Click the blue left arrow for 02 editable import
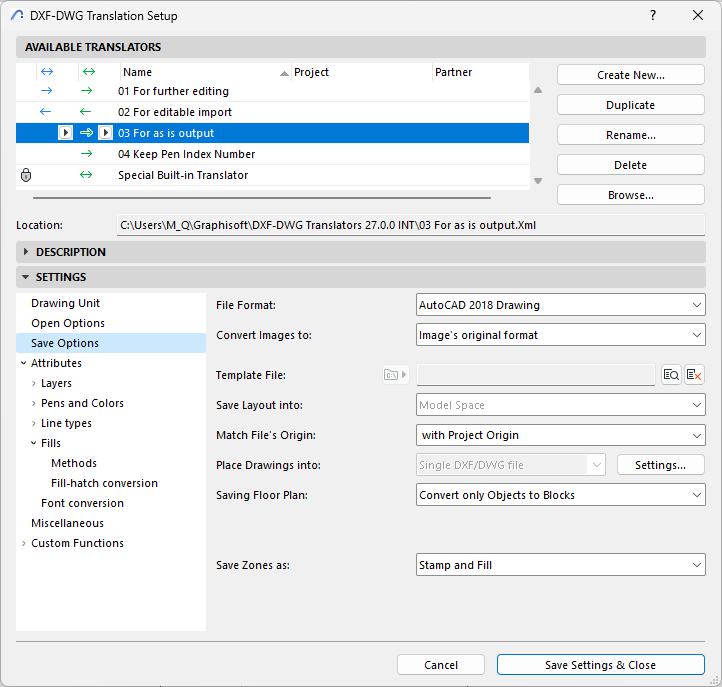Screen dimensions: 722x687 45,112
